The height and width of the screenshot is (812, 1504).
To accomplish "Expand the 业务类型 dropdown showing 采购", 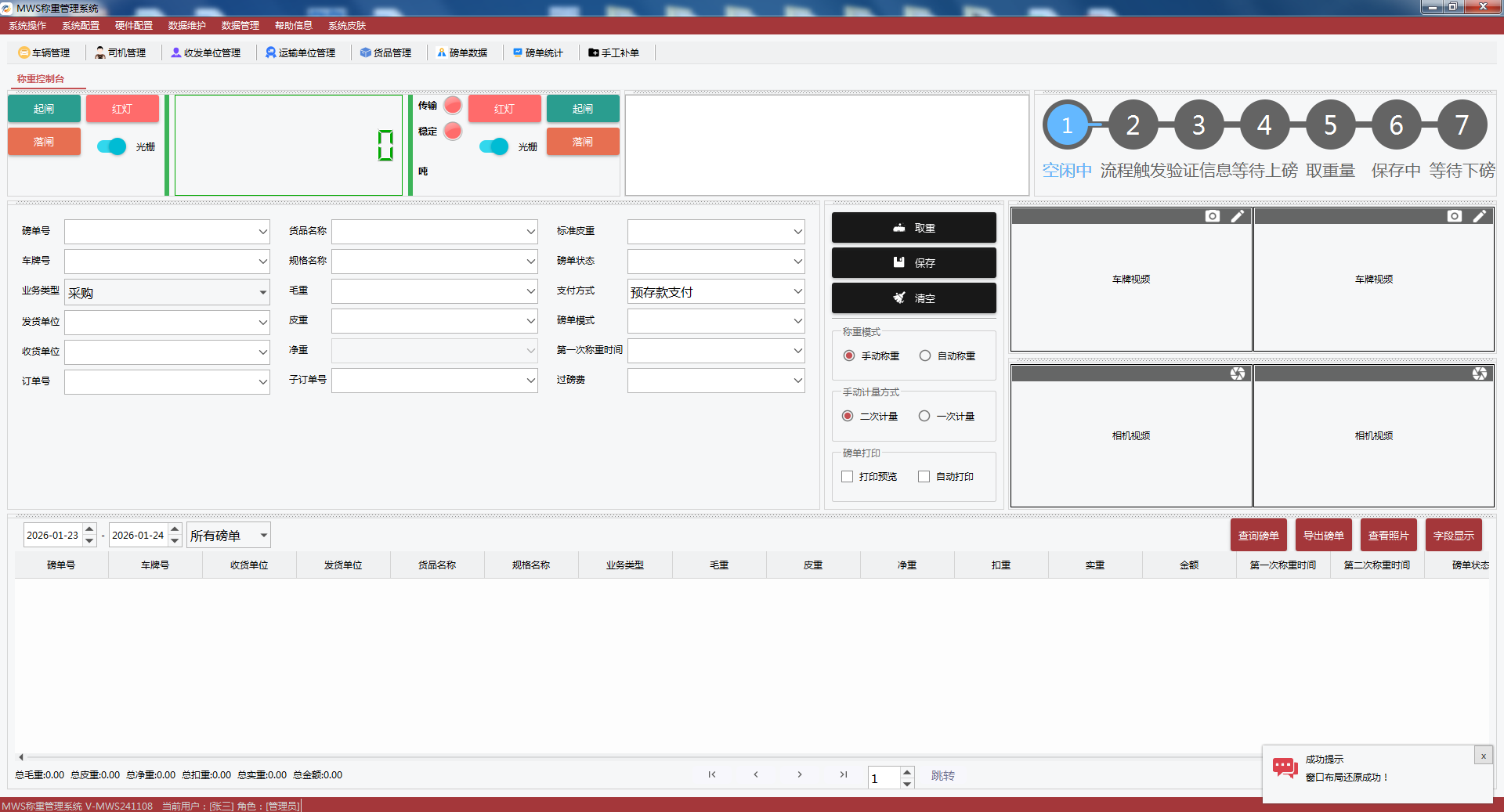I will point(262,293).
